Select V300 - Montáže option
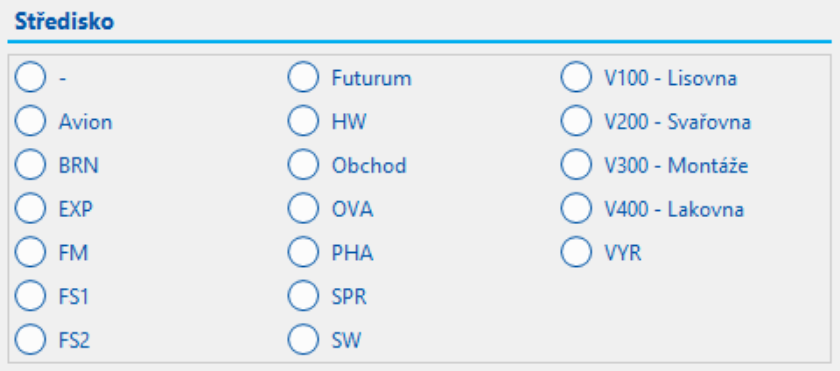The height and width of the screenshot is (371, 840). tap(576, 164)
